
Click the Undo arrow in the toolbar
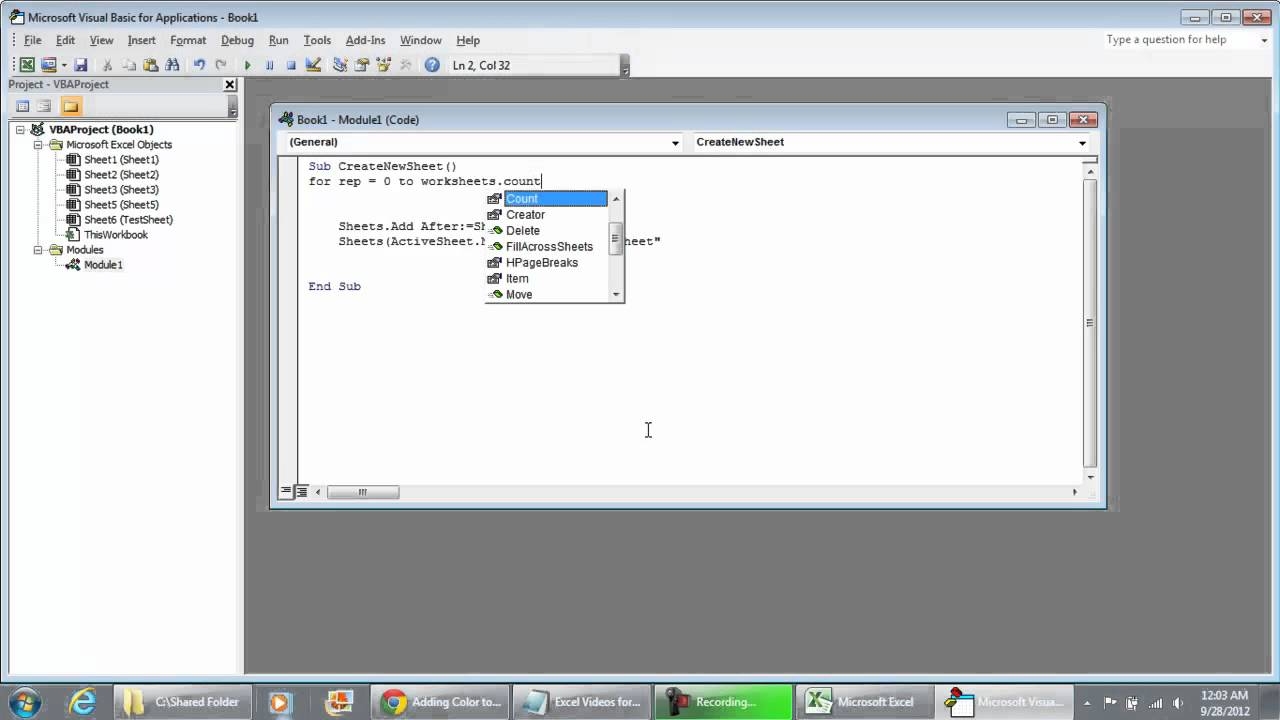199,65
